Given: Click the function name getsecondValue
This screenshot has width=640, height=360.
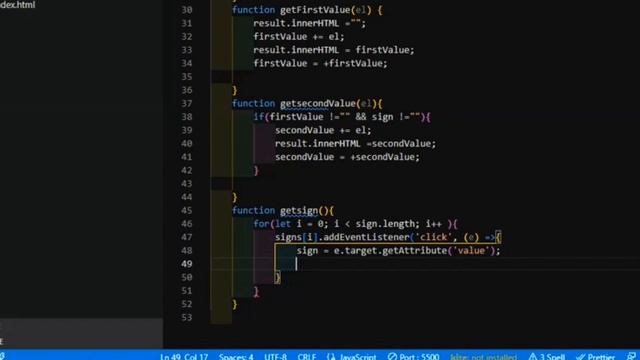Looking at the screenshot, I should (x=318, y=103).
